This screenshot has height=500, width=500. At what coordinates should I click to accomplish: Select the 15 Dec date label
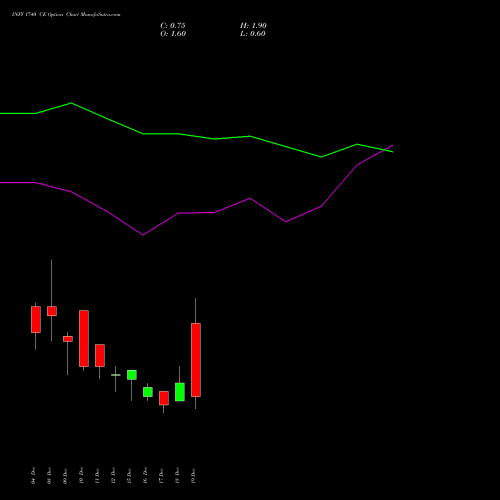[x=129, y=476]
